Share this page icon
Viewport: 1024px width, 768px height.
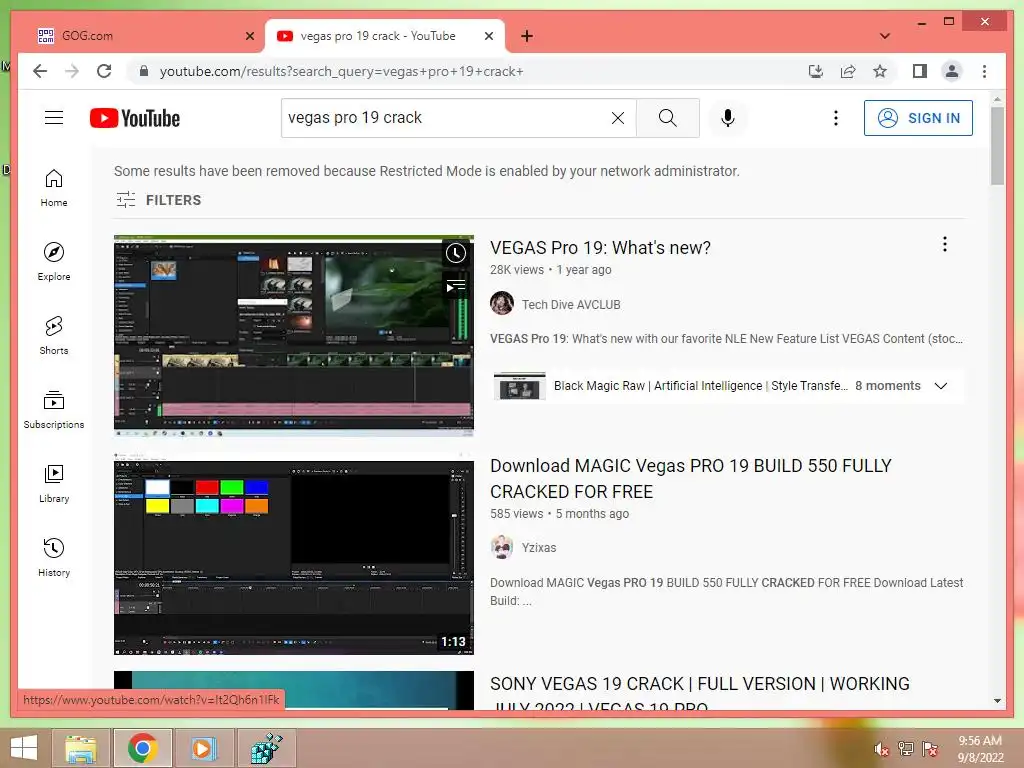click(848, 71)
